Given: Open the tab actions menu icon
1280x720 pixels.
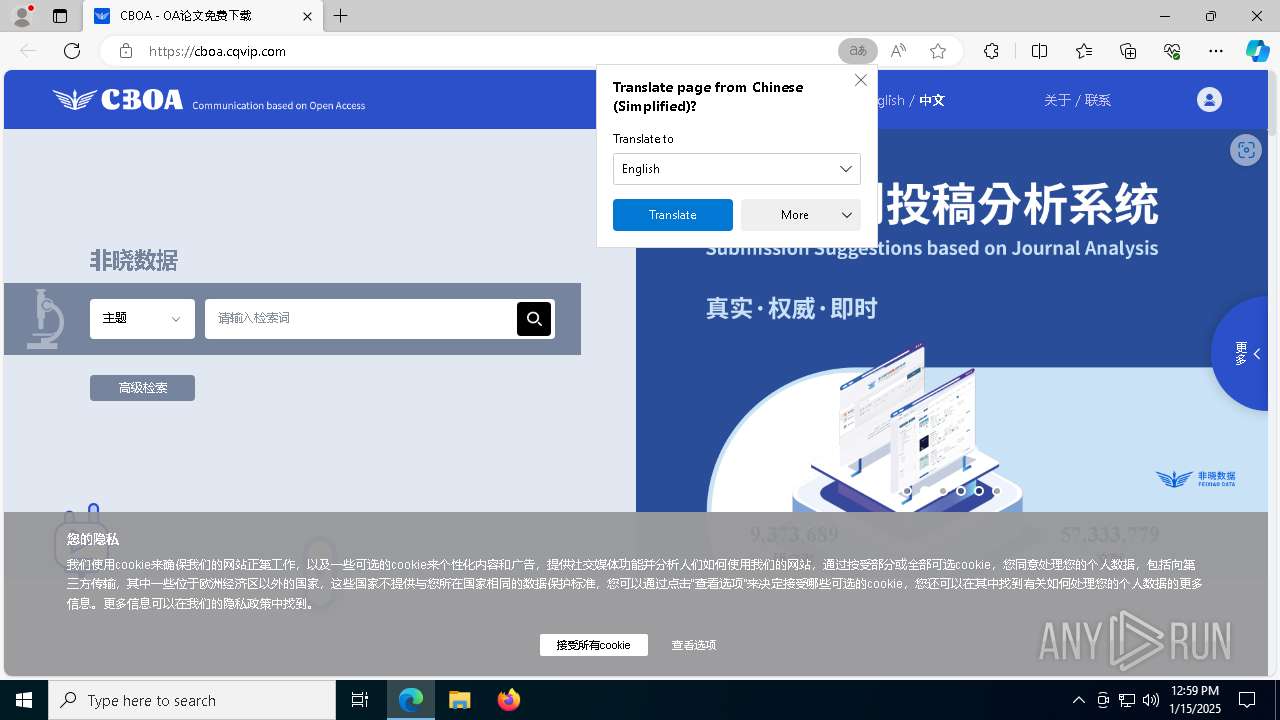Looking at the screenshot, I should (x=60, y=16).
